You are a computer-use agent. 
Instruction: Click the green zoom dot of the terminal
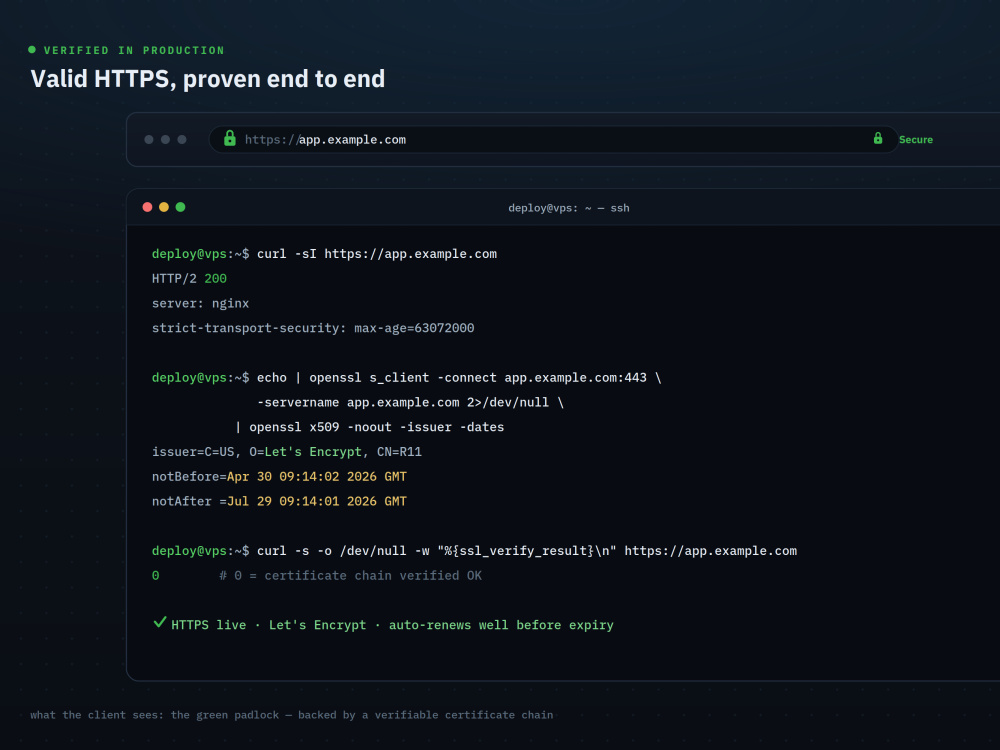[180, 207]
